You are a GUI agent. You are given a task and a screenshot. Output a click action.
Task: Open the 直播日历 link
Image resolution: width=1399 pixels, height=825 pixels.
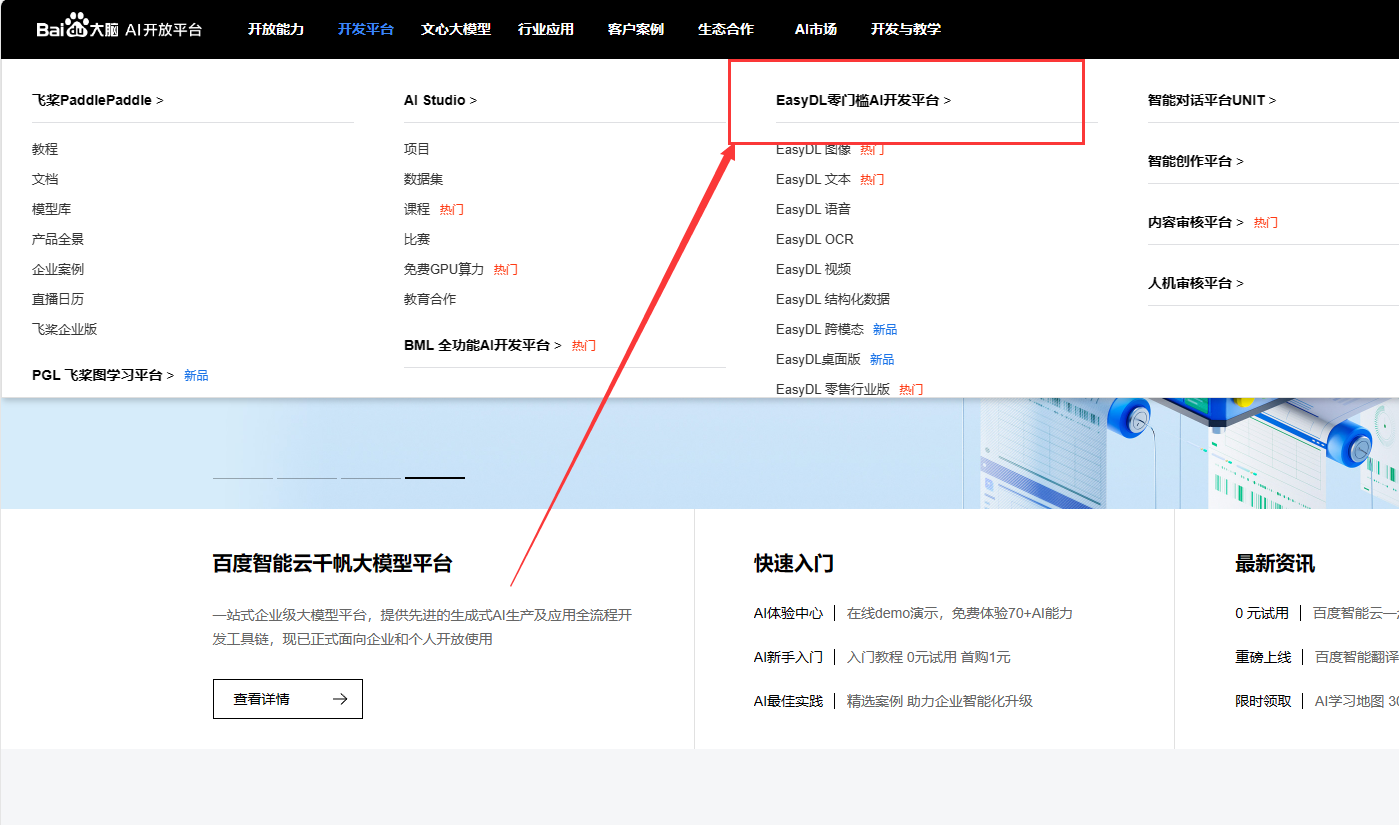tap(58, 299)
